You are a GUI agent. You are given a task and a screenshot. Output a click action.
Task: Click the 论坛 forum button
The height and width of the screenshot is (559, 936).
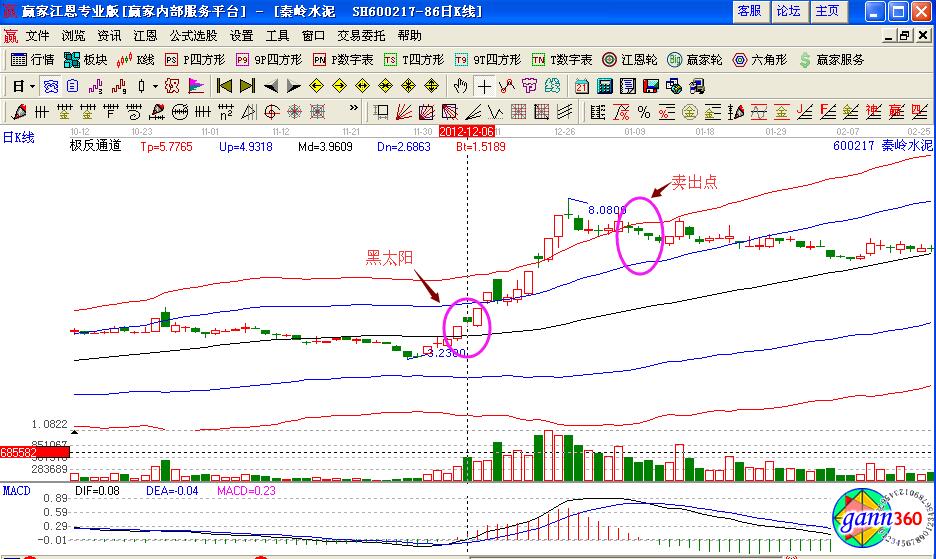[x=788, y=11]
